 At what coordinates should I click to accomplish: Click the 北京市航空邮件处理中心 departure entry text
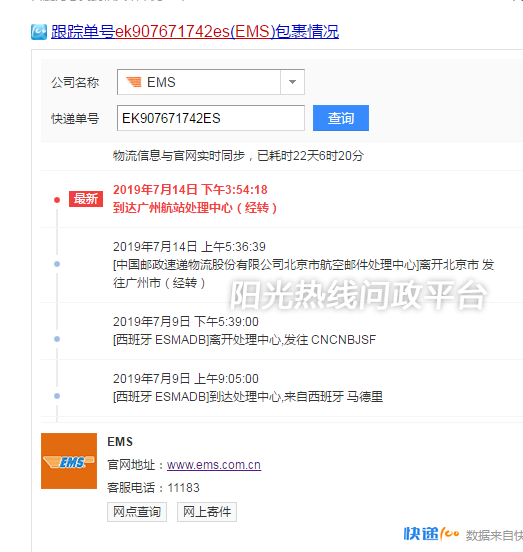[303, 274]
